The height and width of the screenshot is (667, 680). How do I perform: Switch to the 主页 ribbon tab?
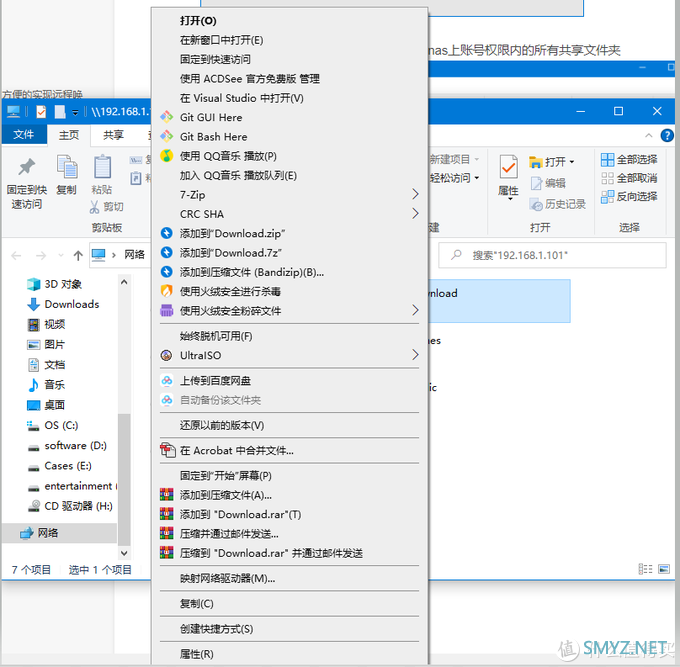(x=69, y=135)
